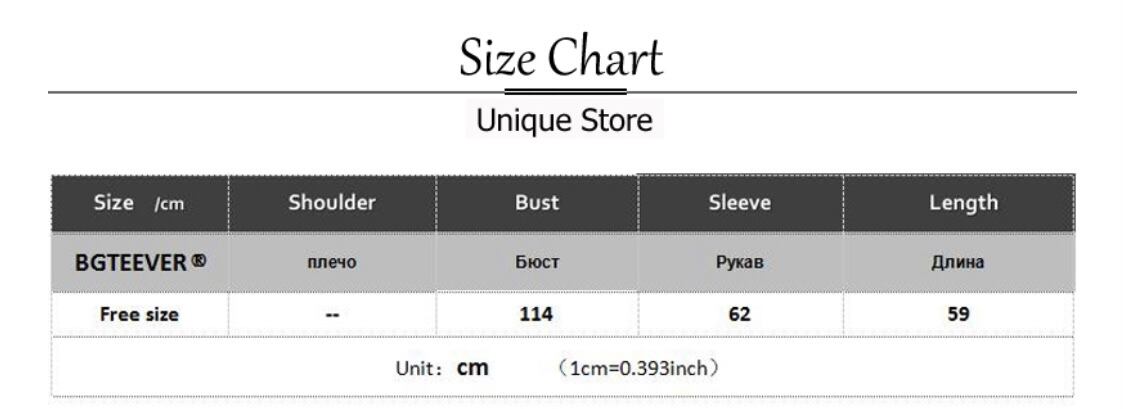Click the Бюст cell
The height and width of the screenshot is (409, 1125).
pos(537,263)
